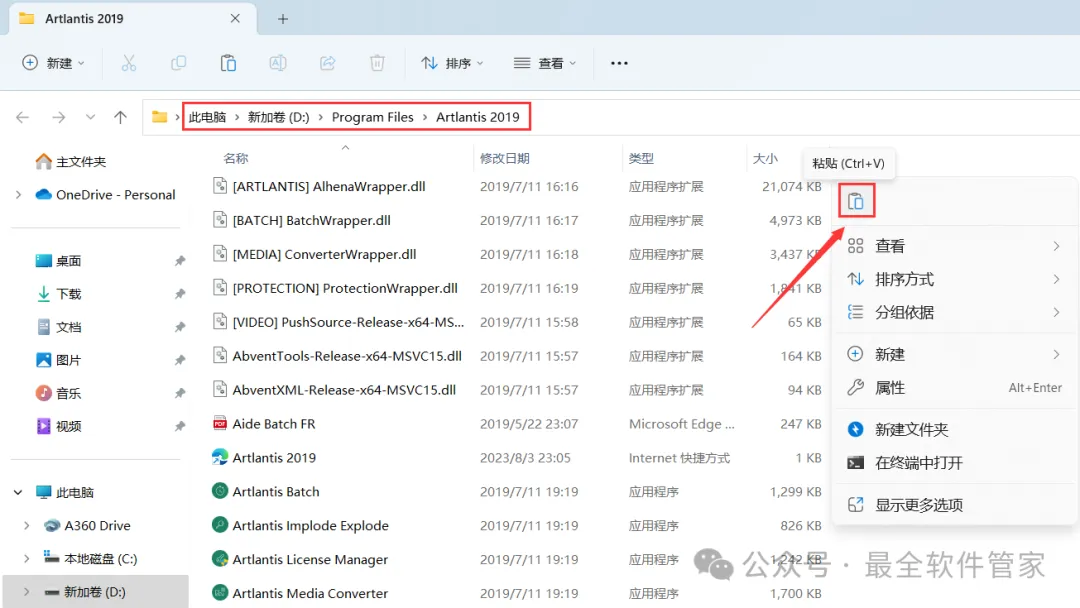The width and height of the screenshot is (1080, 608).
Task: Click the Copy icon in toolbar
Action: 178,63
